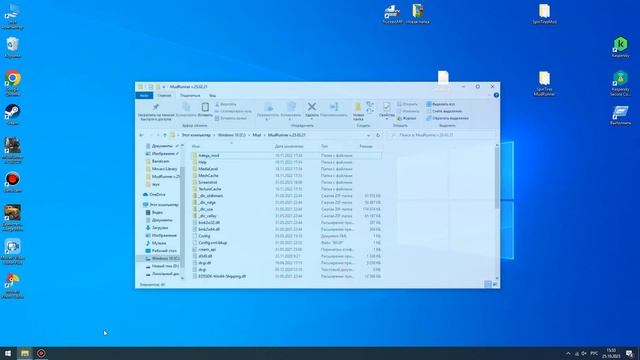Open Kaspersky Secure Connection desktop icon
The height and width of the screenshot is (360, 640).
point(620,83)
